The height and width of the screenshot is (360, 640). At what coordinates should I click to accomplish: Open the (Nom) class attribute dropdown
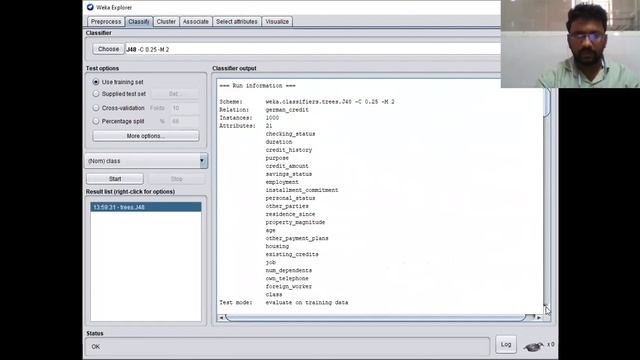click(x=147, y=161)
